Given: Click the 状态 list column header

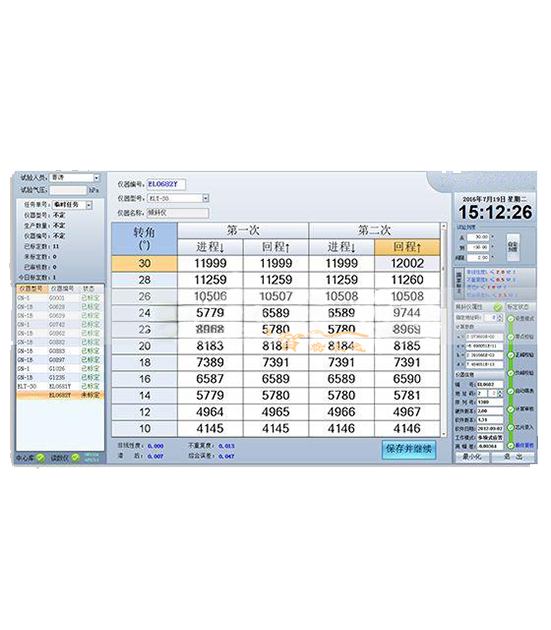Looking at the screenshot, I should 89,289.
